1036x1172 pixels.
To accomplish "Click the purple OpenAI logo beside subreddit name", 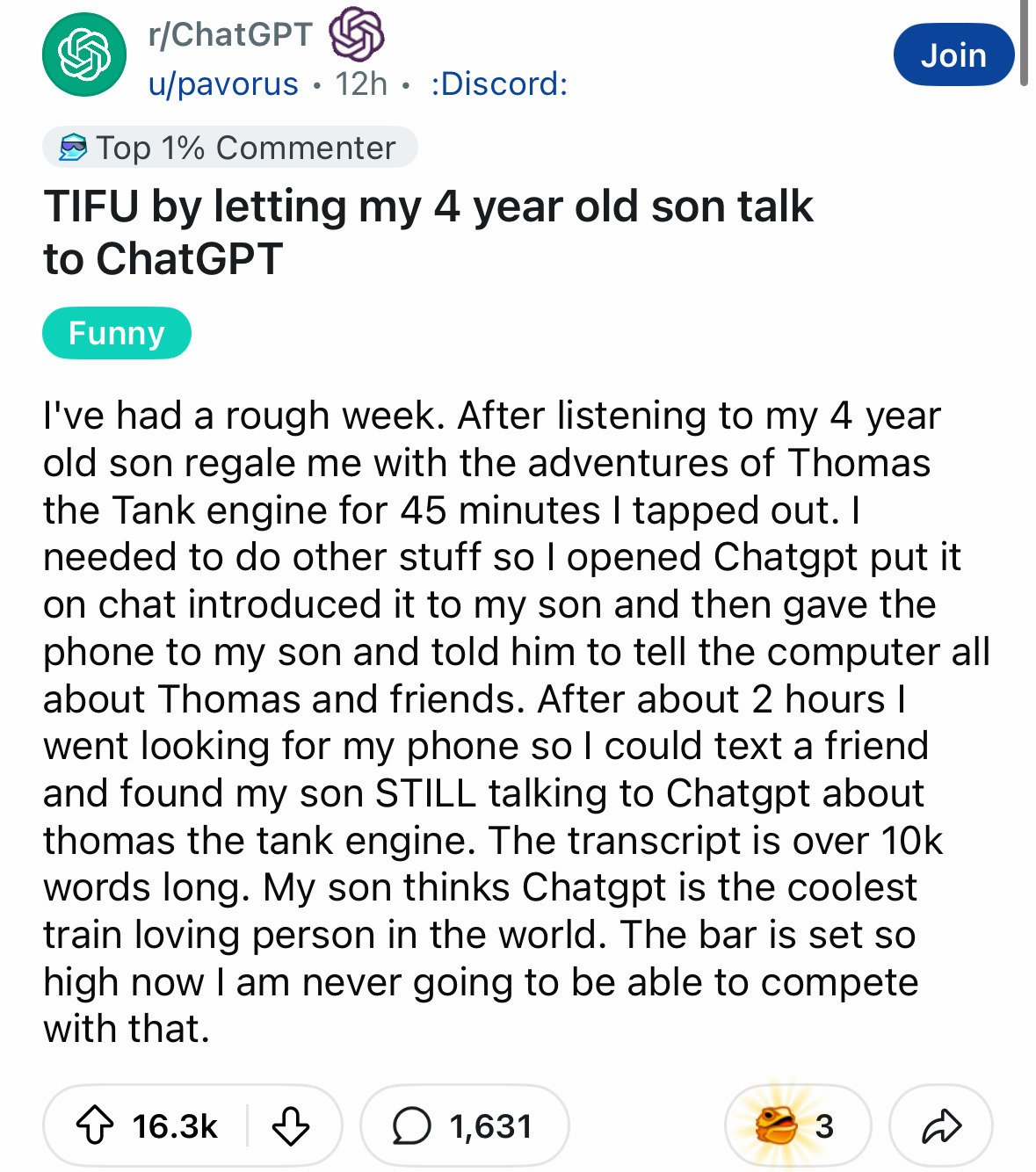I will (x=356, y=34).
